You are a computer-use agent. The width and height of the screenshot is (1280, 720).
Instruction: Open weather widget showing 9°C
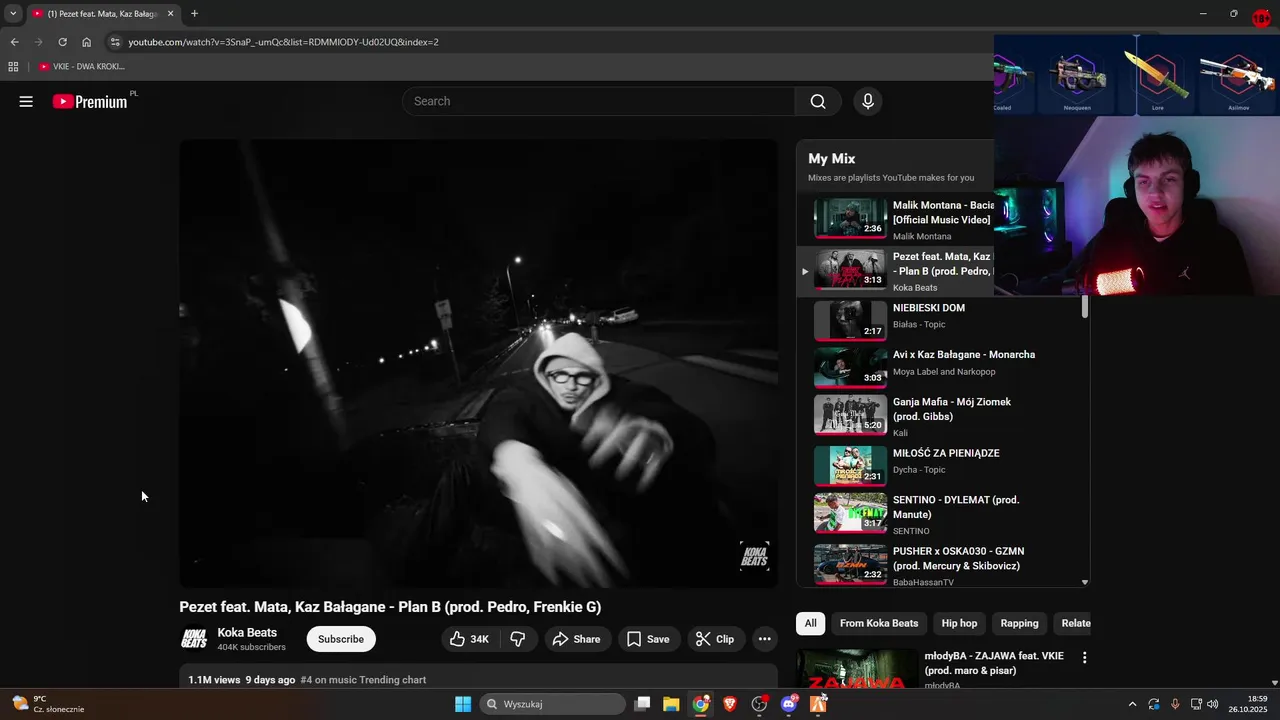click(x=48, y=704)
